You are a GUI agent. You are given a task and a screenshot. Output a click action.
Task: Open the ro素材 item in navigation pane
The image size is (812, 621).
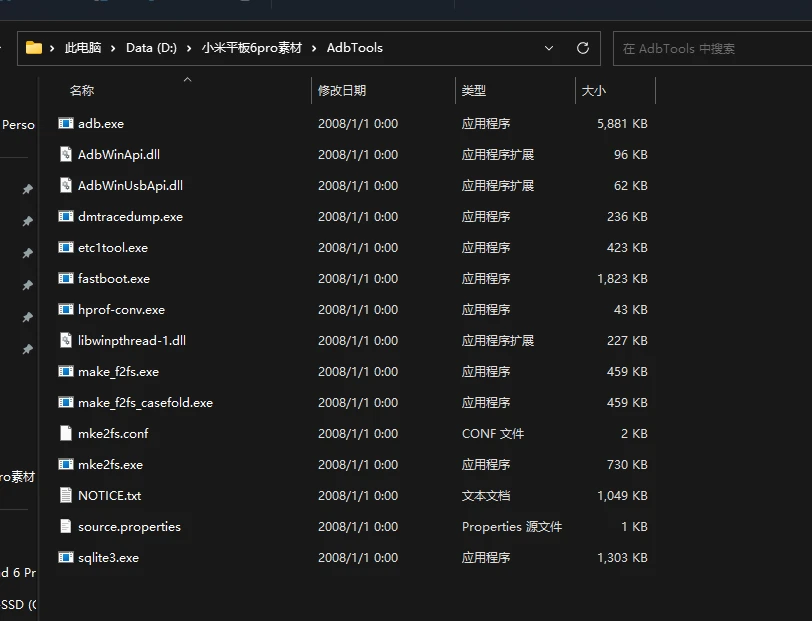[x=18, y=476]
